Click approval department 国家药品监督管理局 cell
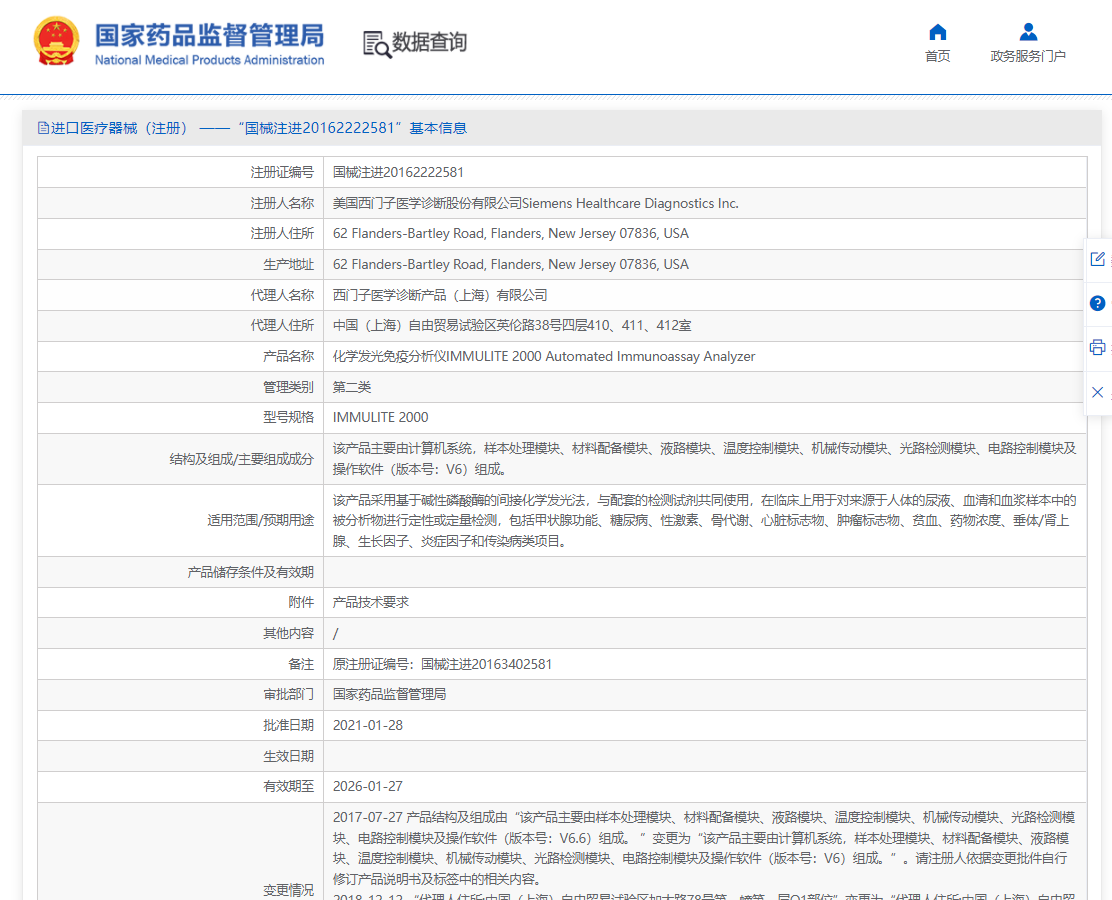Screen dimensions: 1112x900 (x=389, y=694)
